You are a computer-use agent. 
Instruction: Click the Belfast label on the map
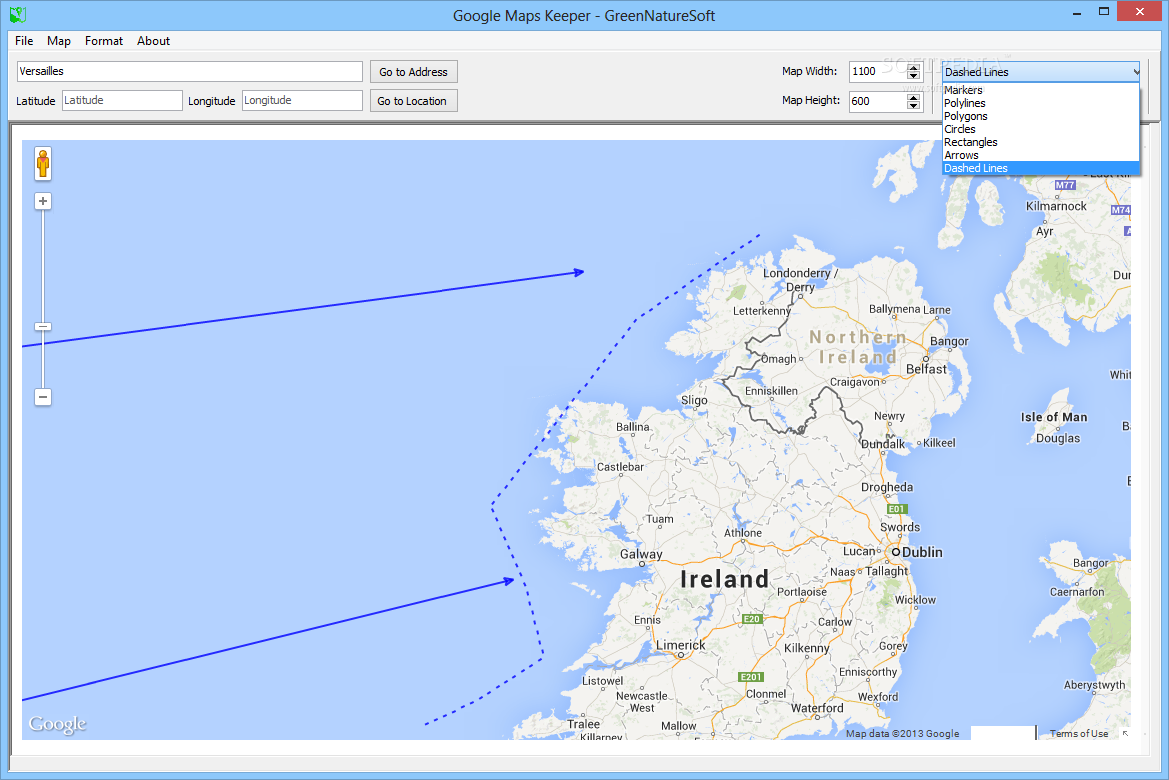[926, 369]
